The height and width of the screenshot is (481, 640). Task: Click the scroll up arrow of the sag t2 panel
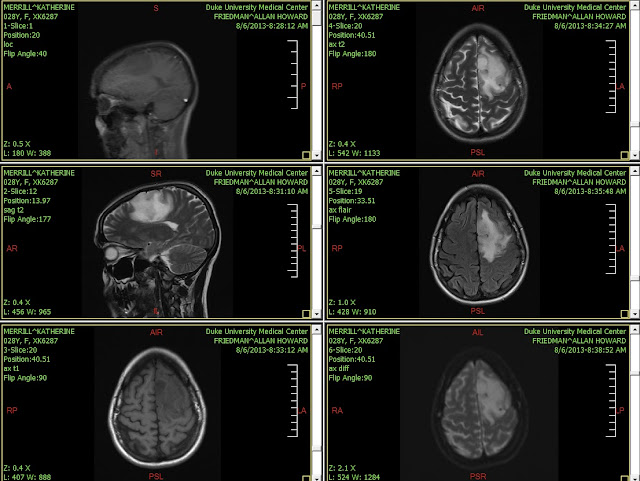[317, 171]
